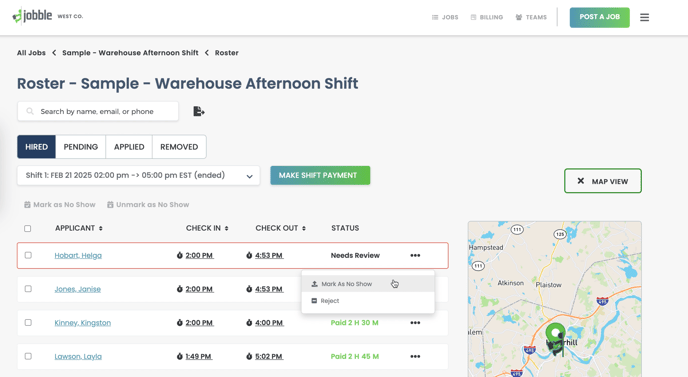The image size is (688, 377).
Task: Click the Jobble logo
Action: pyautogui.click(x=32, y=16)
